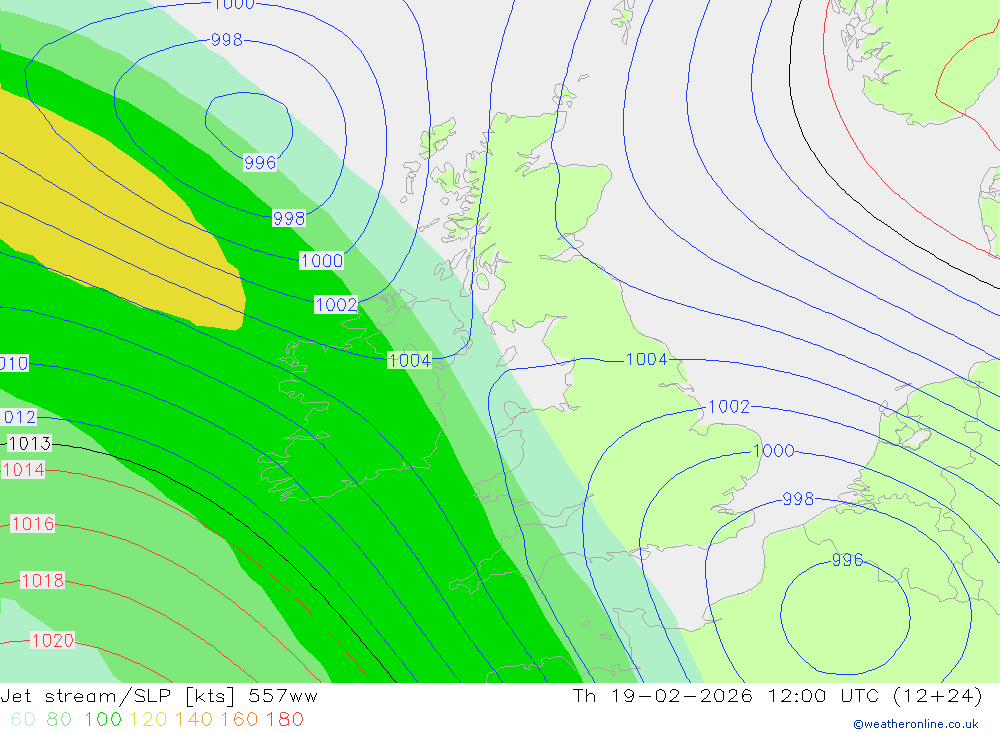Click the 80 kts legend value

coord(59,719)
